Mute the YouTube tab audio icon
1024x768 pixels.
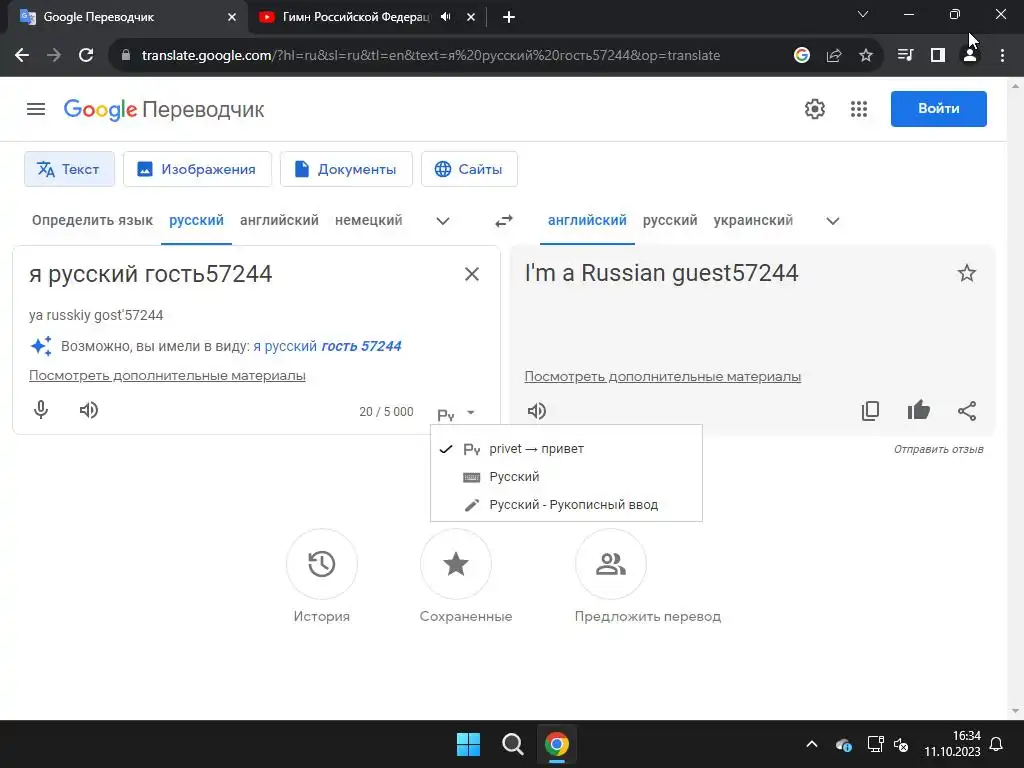(x=445, y=17)
